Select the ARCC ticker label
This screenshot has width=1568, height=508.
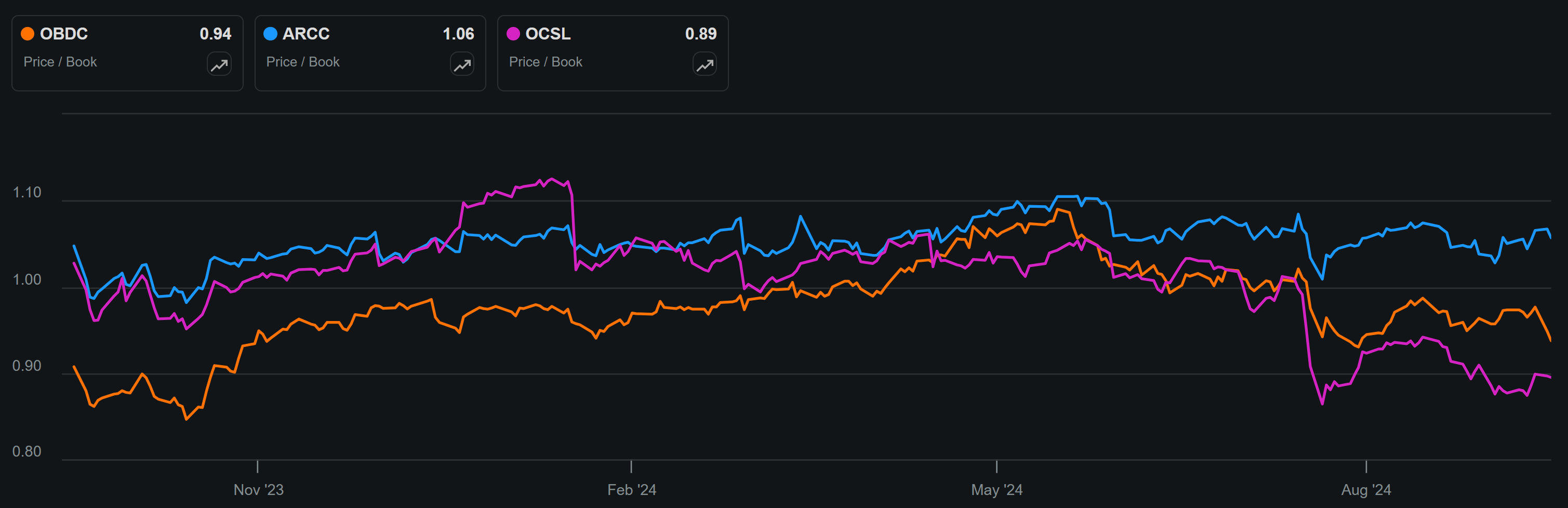click(305, 34)
